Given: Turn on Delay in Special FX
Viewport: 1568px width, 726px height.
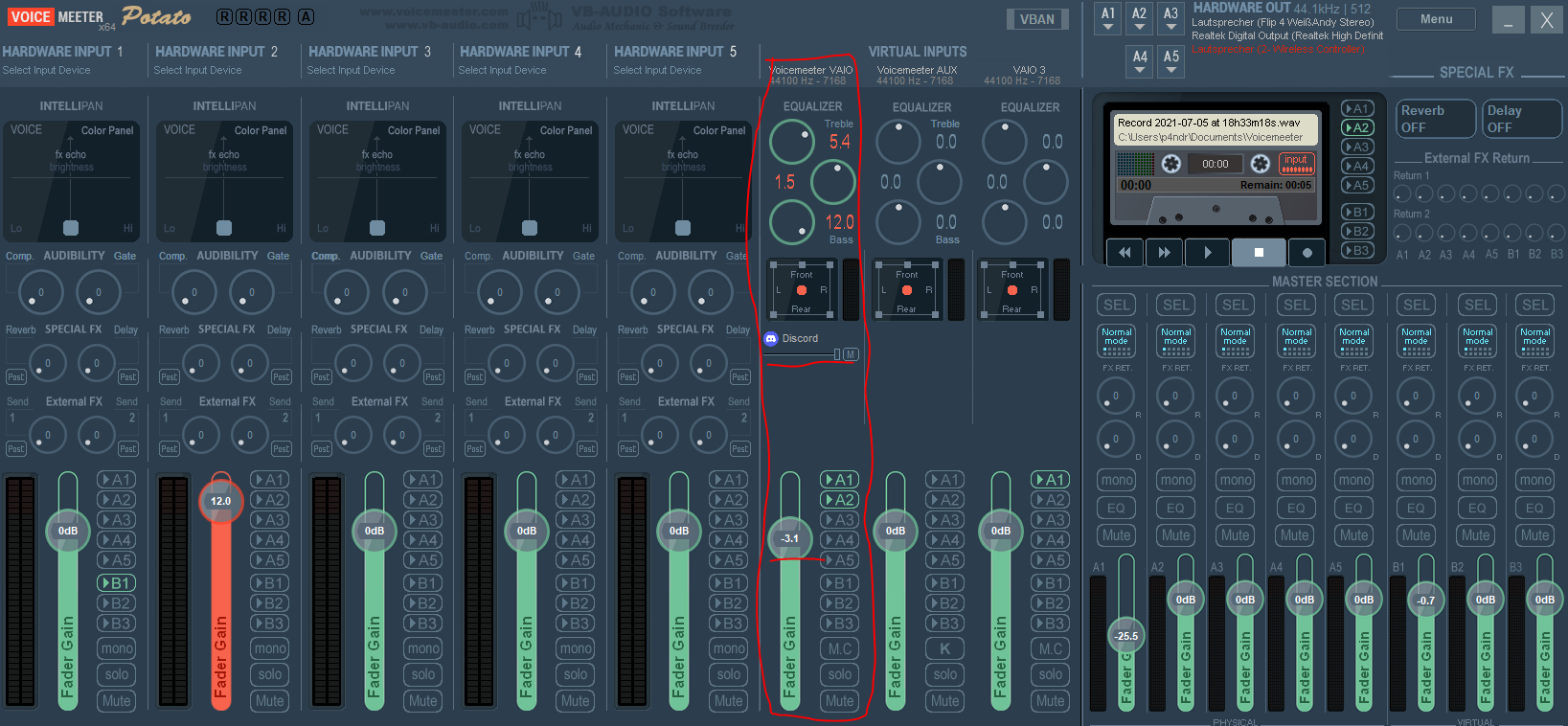Looking at the screenshot, I should tap(1523, 119).
